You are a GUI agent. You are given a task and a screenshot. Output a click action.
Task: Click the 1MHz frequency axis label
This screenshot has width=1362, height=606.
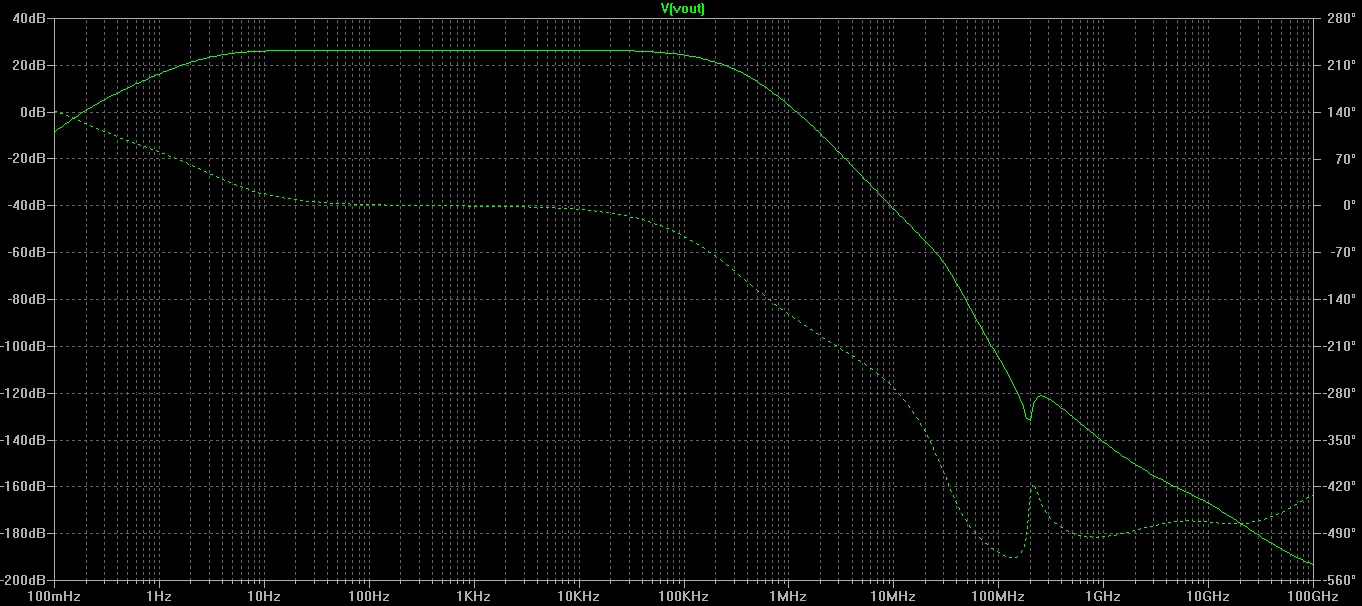[x=788, y=596]
